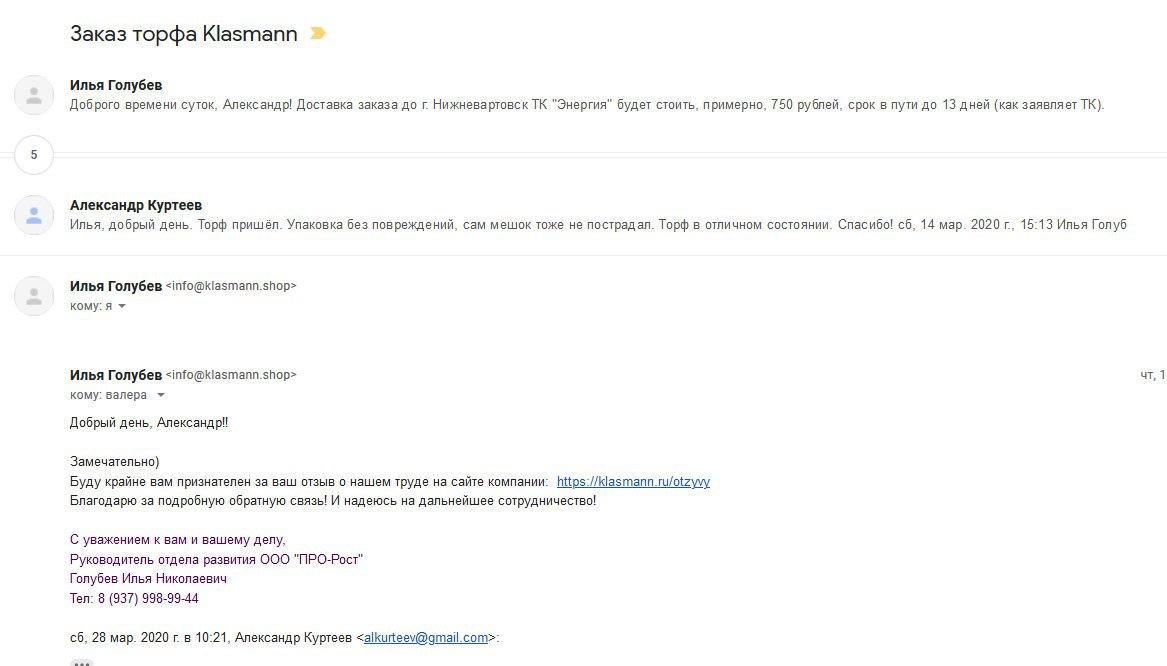Click the avatar beside the "кому: я" message
Screen dimensions: 1167x666
coord(34,296)
